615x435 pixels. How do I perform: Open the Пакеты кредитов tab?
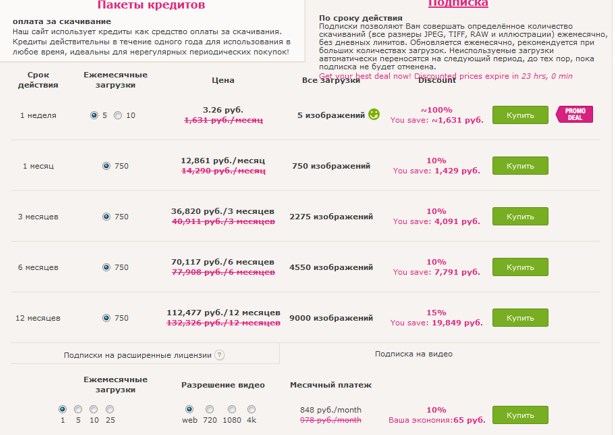click(151, 5)
